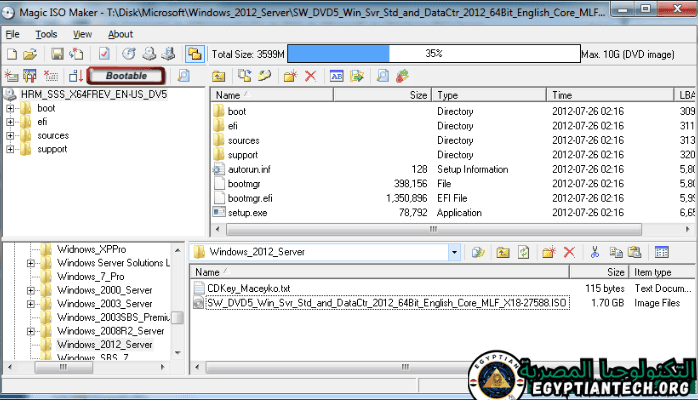698x400 pixels.
Task: Click the New image file icon
Action: pos(11,53)
